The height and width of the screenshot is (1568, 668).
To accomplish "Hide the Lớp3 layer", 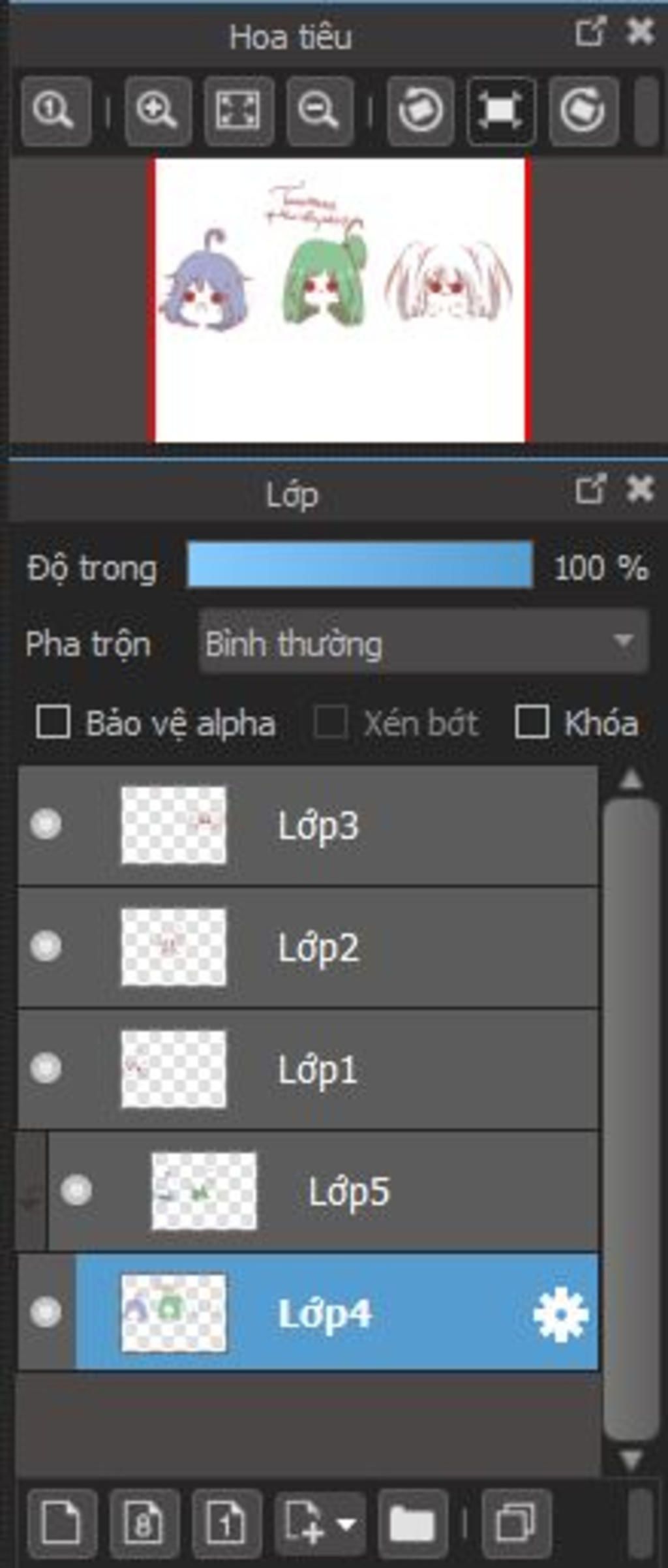I will point(46,824).
